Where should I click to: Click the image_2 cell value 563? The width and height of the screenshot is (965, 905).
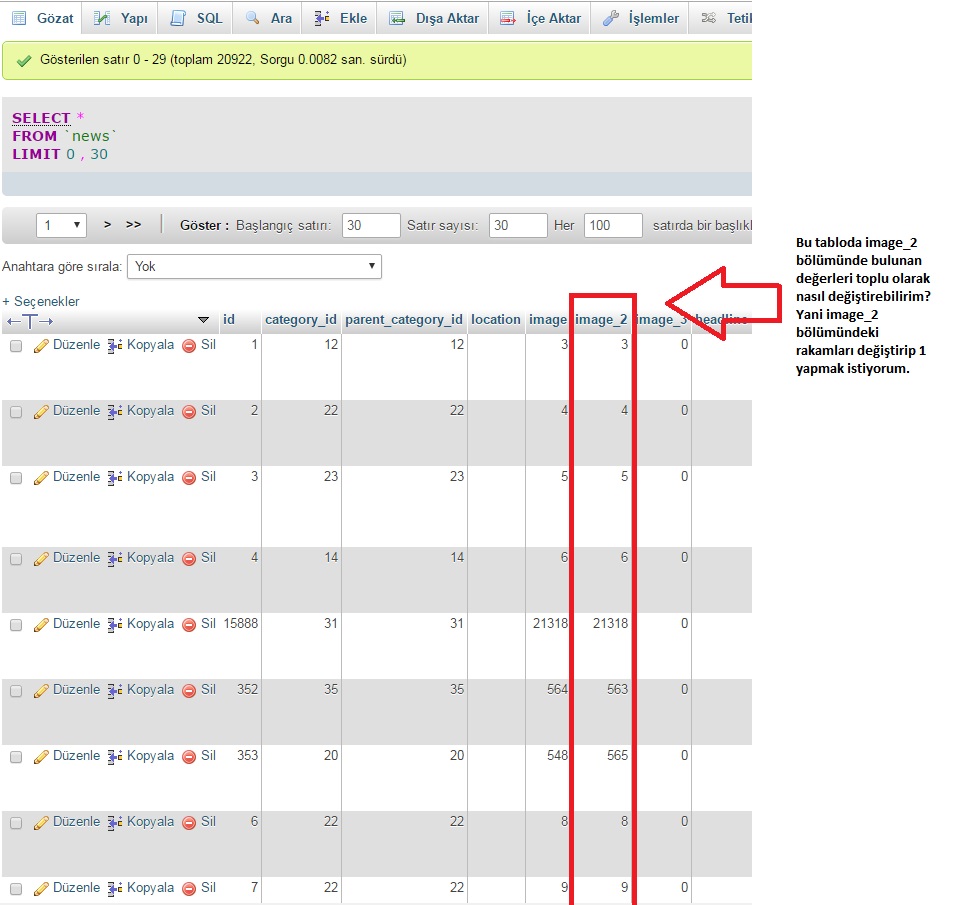(x=617, y=690)
